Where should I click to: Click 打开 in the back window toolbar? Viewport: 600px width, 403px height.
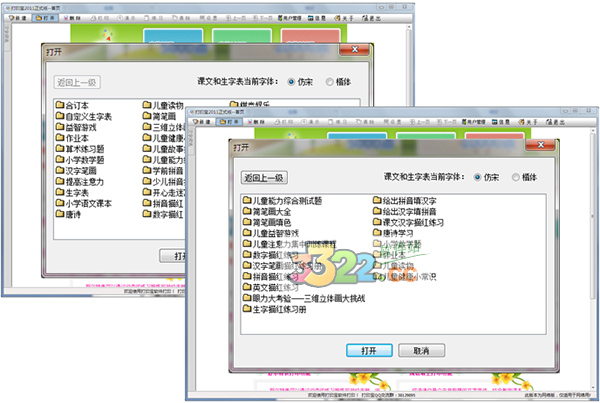[45, 18]
